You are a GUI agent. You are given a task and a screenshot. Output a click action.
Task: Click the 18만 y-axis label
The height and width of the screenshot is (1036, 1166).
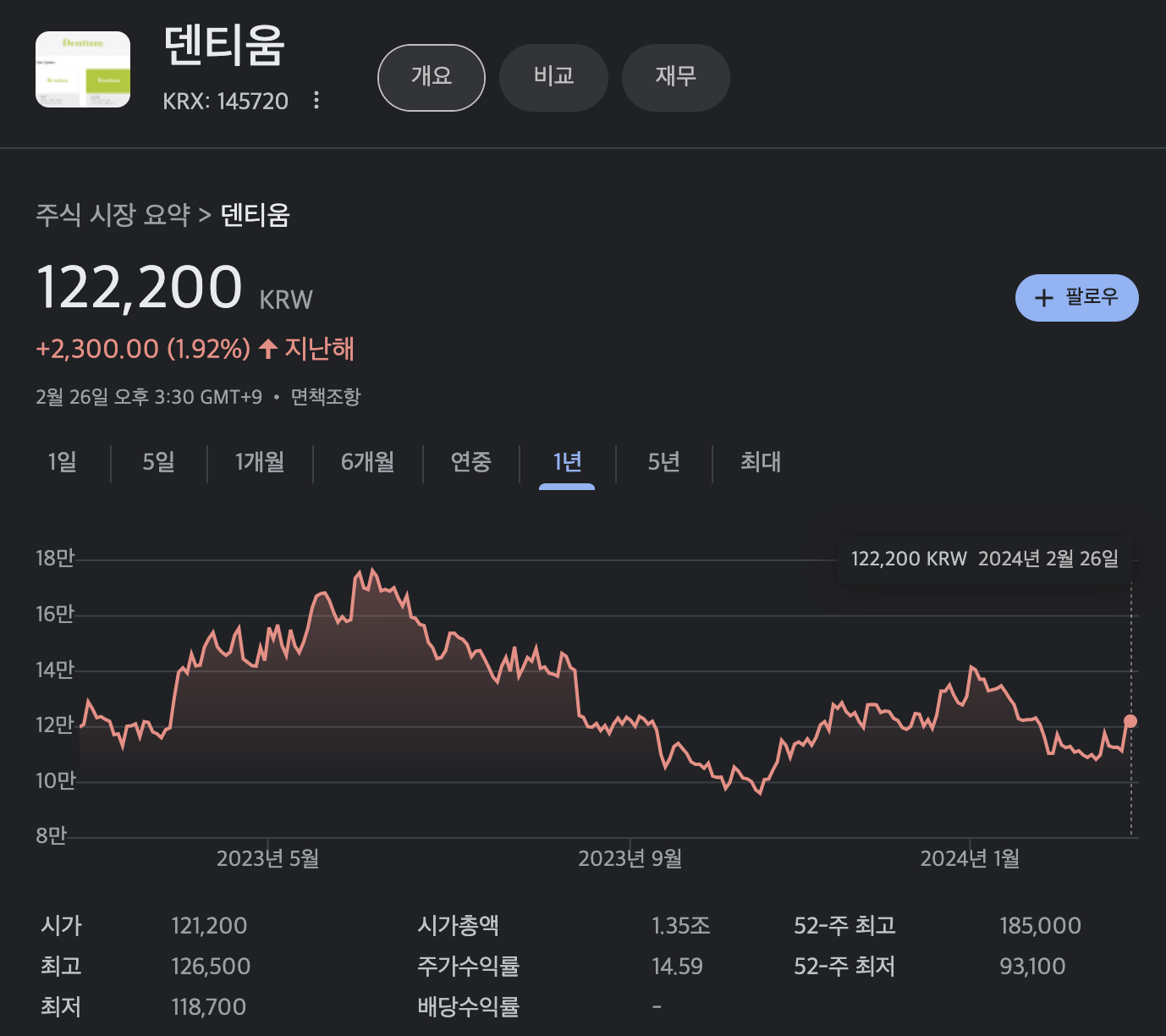click(55, 559)
